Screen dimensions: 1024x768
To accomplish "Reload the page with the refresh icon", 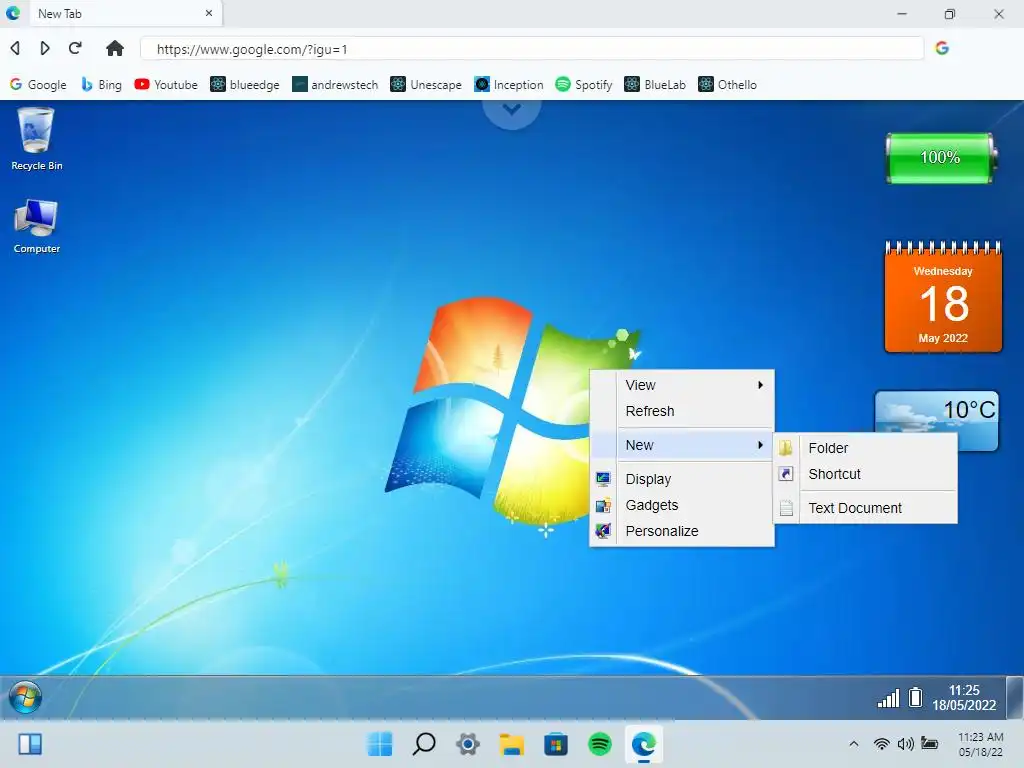I will click(x=75, y=48).
